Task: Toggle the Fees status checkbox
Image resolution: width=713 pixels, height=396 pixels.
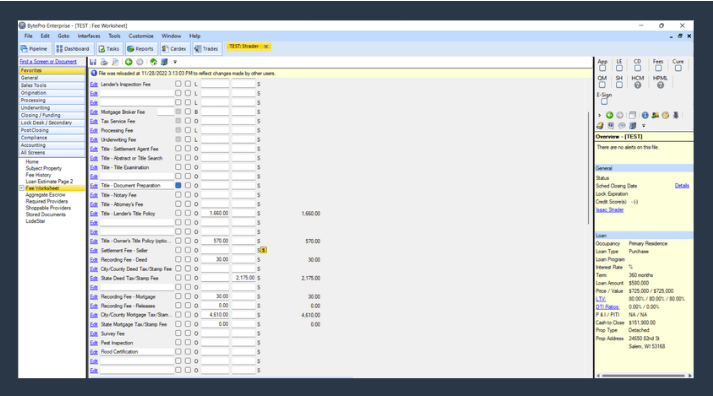Action: tap(658, 68)
